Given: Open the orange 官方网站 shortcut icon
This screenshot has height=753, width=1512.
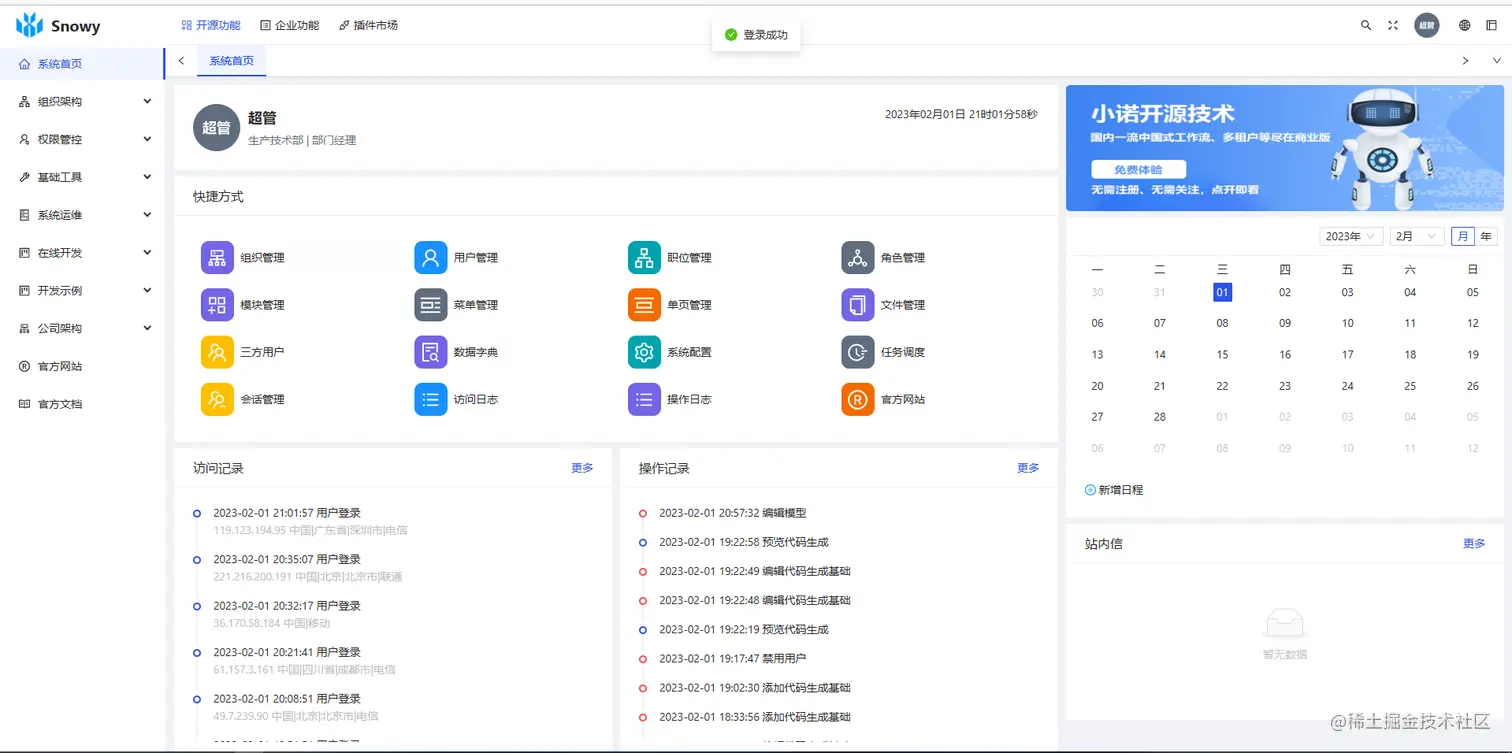Looking at the screenshot, I should pos(857,399).
